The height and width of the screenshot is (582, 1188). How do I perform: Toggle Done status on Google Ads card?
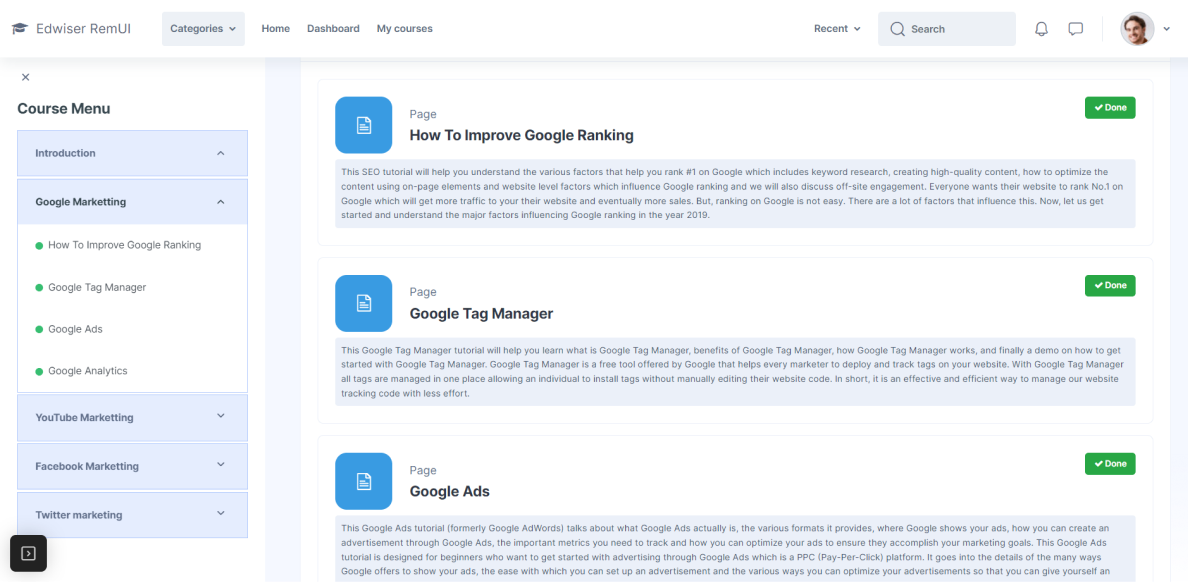pyautogui.click(x=1110, y=464)
